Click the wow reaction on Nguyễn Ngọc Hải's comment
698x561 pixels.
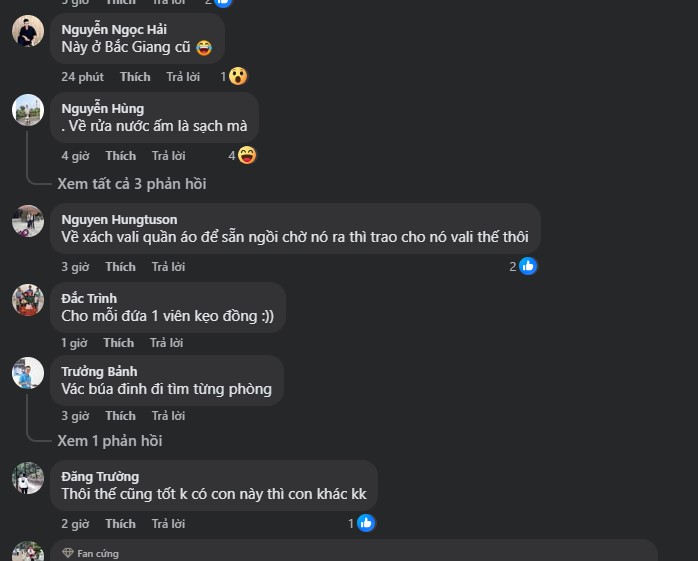click(237, 76)
